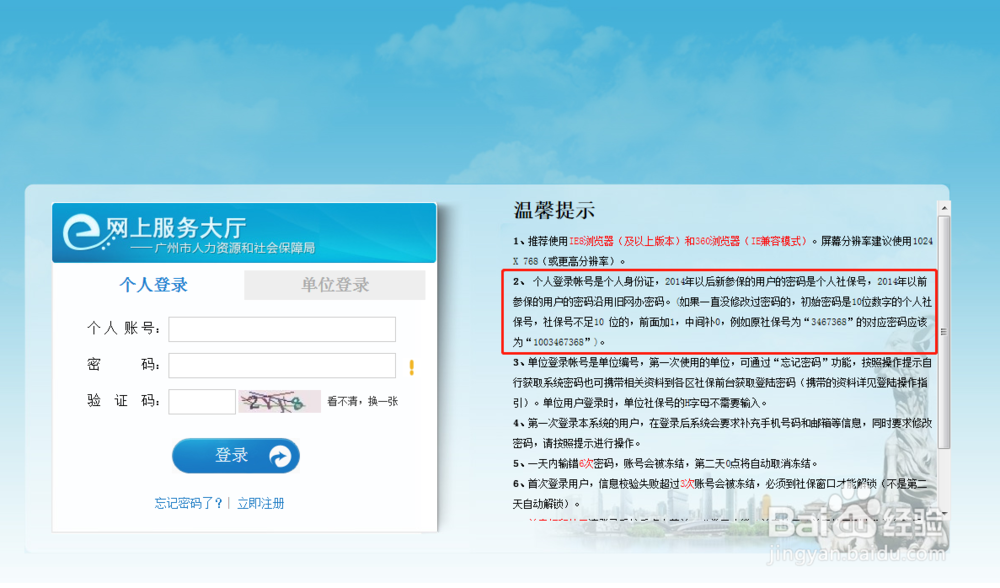Click the blue 登录 button
The height and width of the screenshot is (588, 1000).
click(x=236, y=456)
